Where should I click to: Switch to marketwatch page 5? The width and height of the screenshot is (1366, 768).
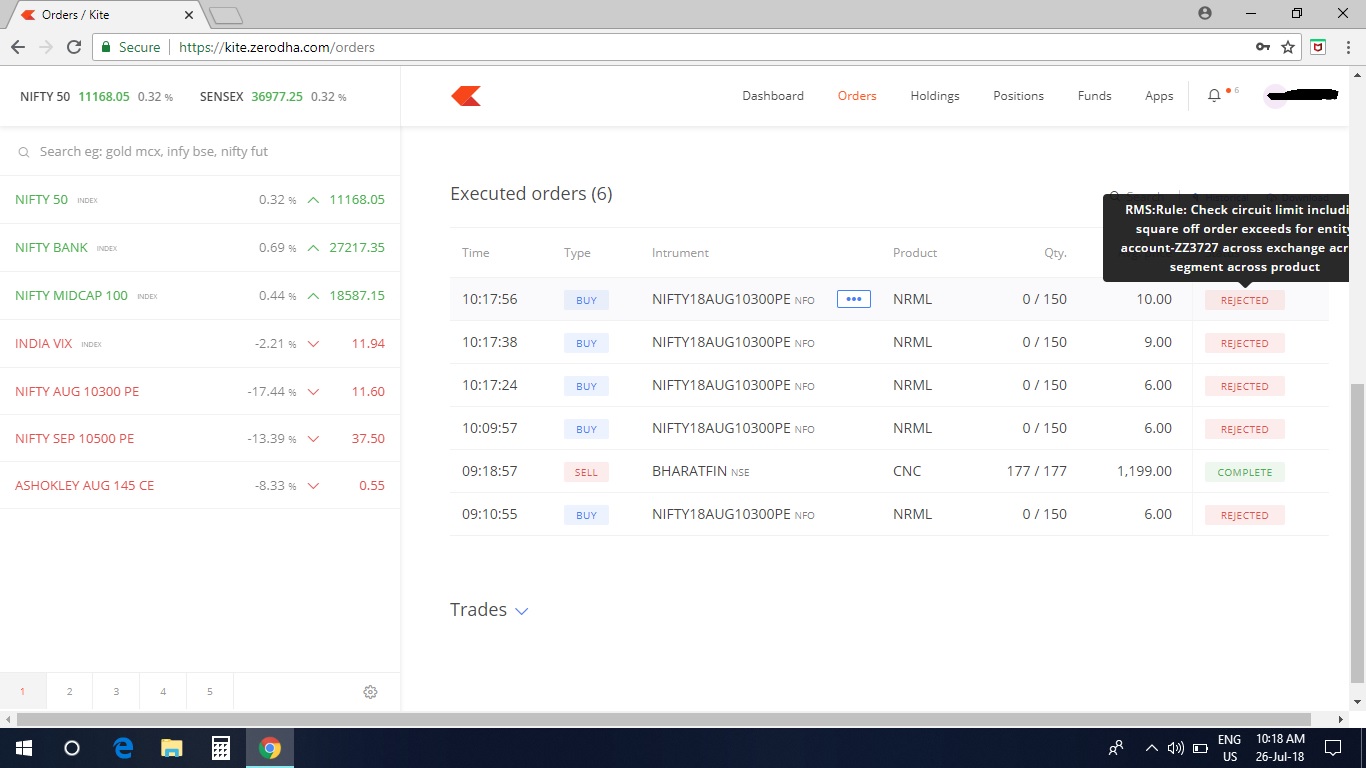[x=209, y=692]
